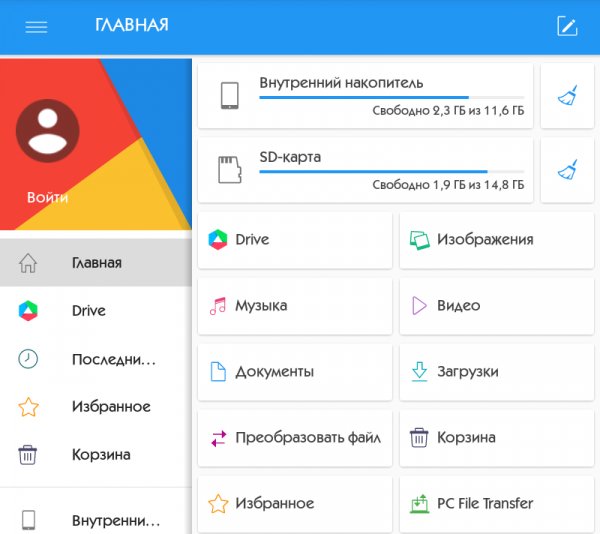Image resolution: width=600 pixels, height=534 pixels.
Task: Select Внутренни… in the sidebar
Action: click(96, 520)
